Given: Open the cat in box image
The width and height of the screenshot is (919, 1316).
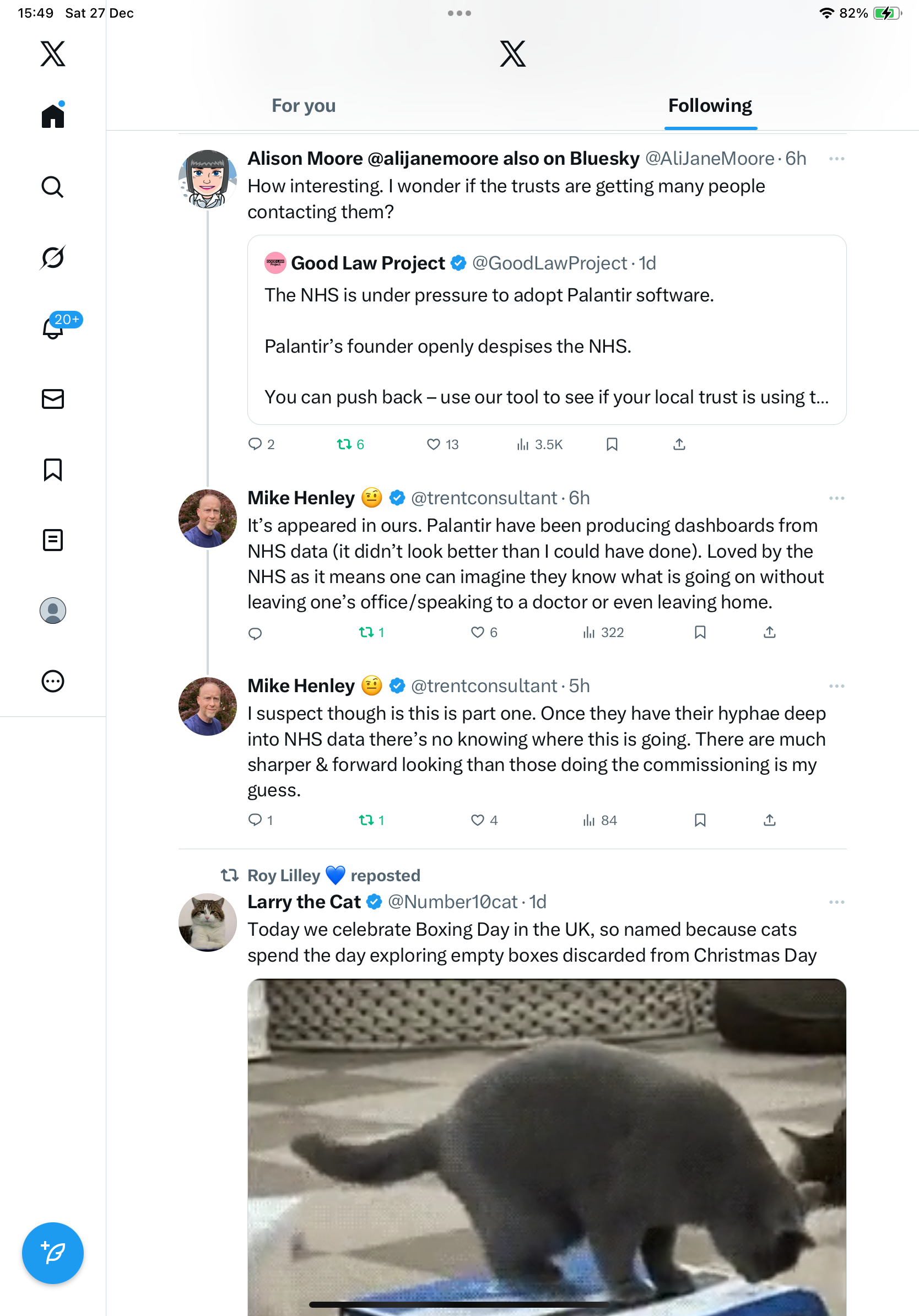Looking at the screenshot, I should 547,1146.
